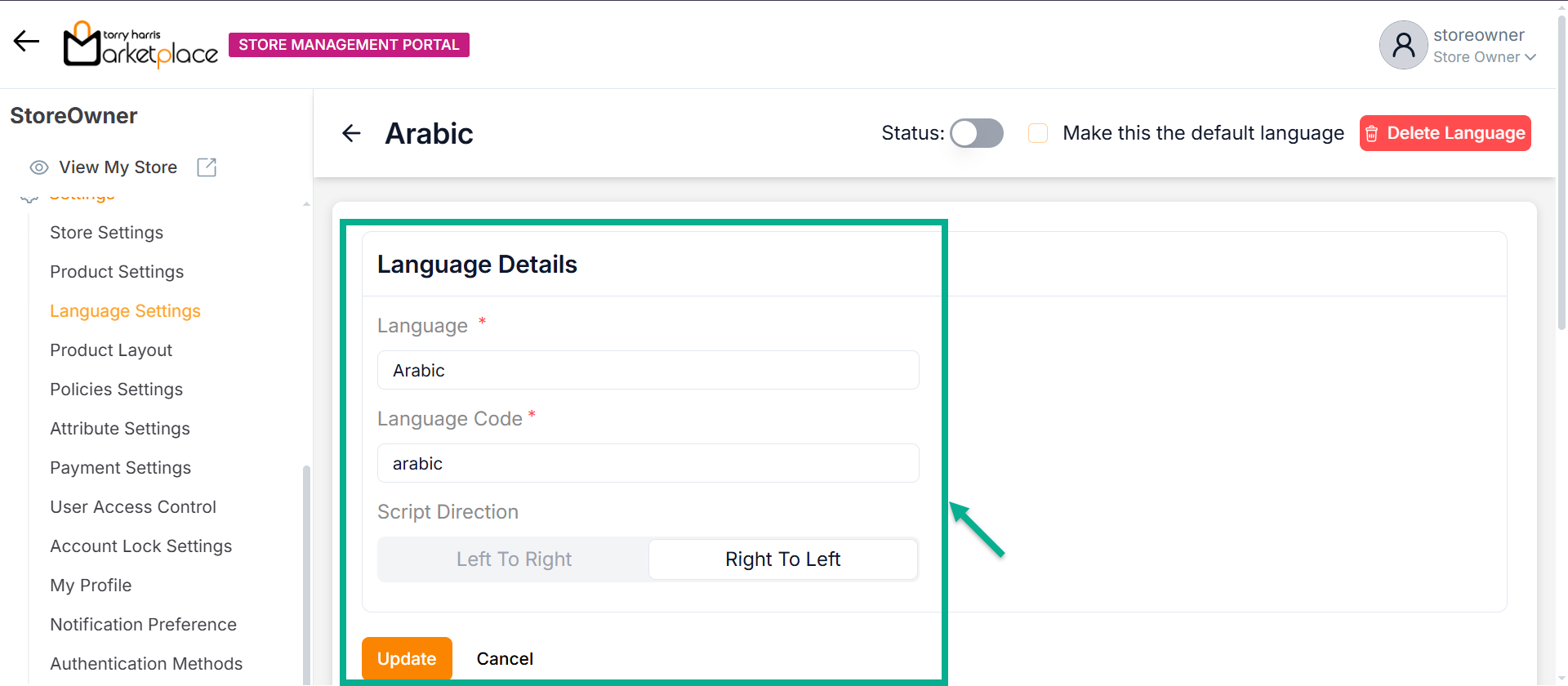Go back using the arrow beside Arabic

(351, 133)
